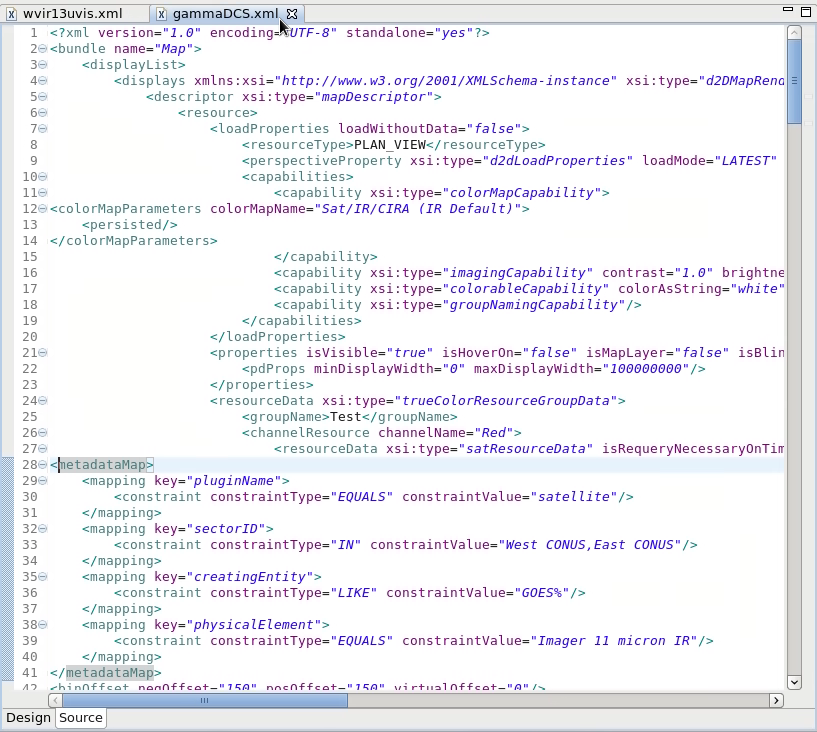Collapse the properties element on line 21
Viewport: 817px width, 732px height.
(43, 353)
